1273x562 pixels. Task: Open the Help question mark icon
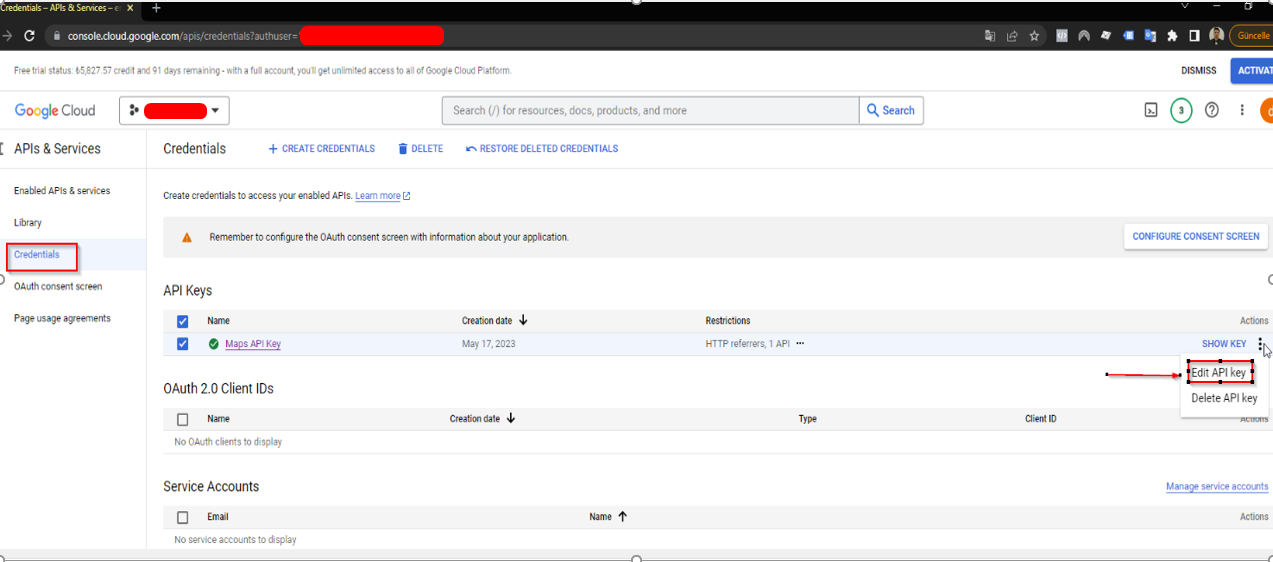[x=1212, y=110]
